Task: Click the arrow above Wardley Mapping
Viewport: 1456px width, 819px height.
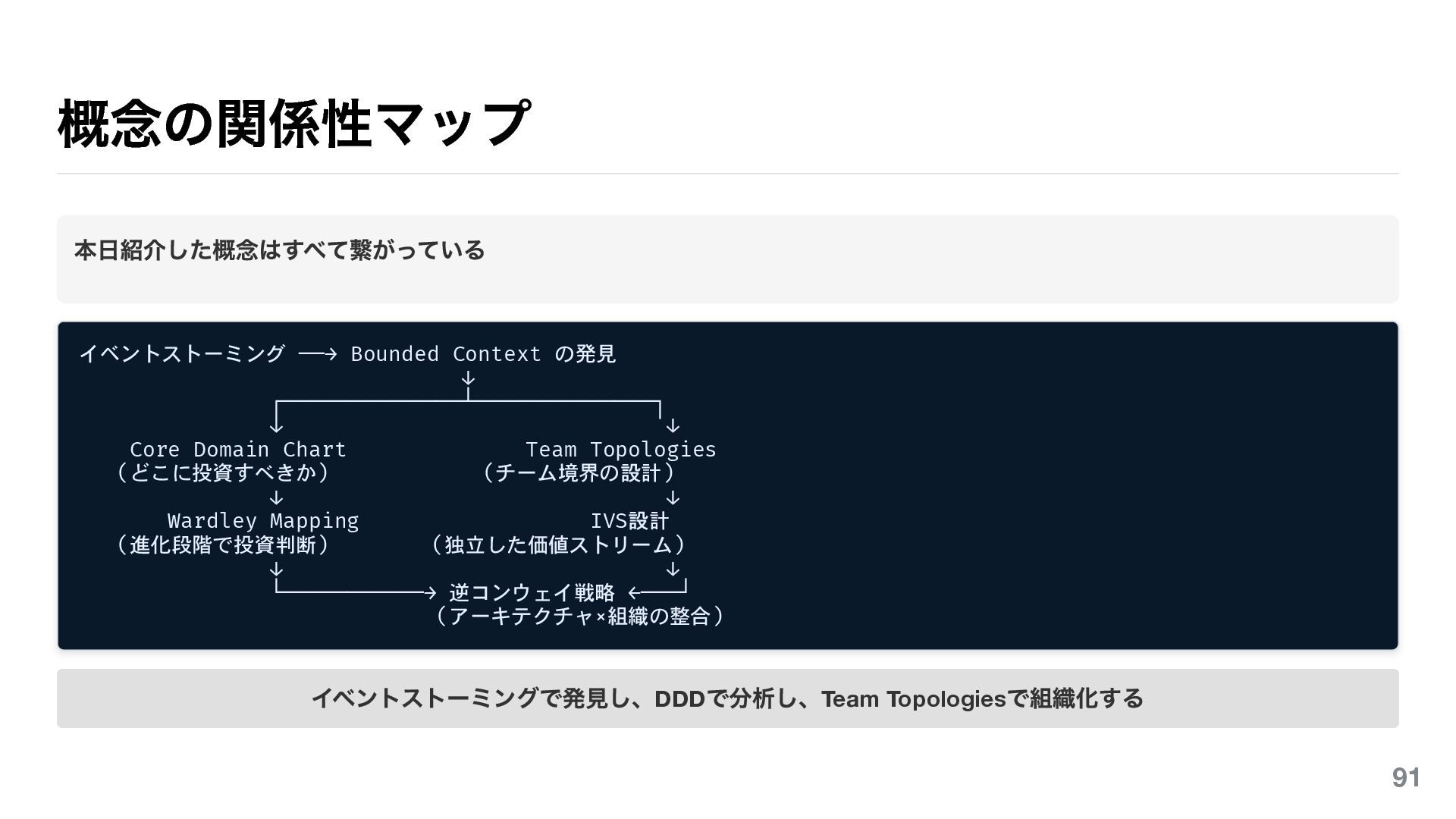Action: 277,497
